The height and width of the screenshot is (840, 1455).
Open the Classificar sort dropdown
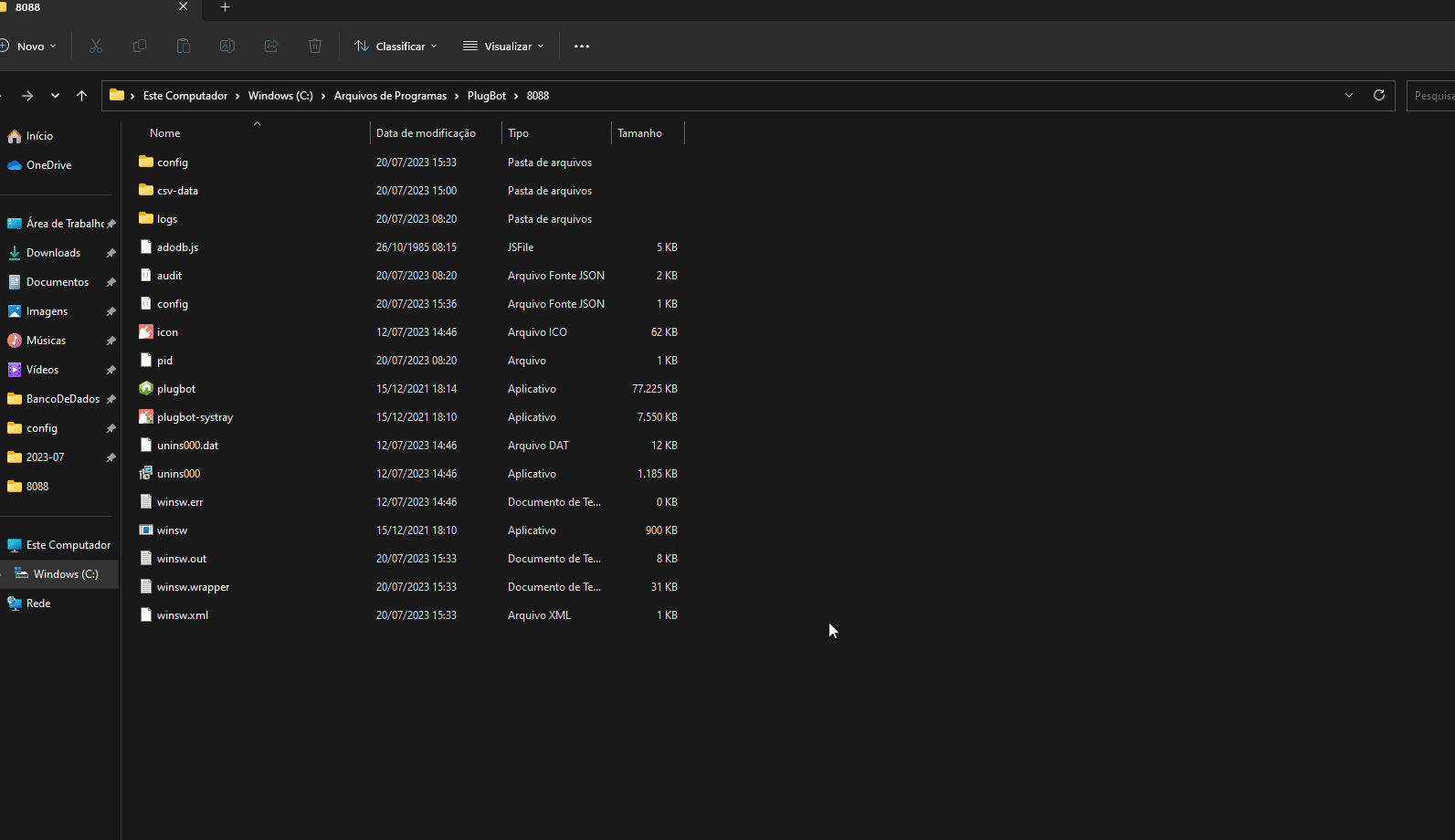(395, 46)
